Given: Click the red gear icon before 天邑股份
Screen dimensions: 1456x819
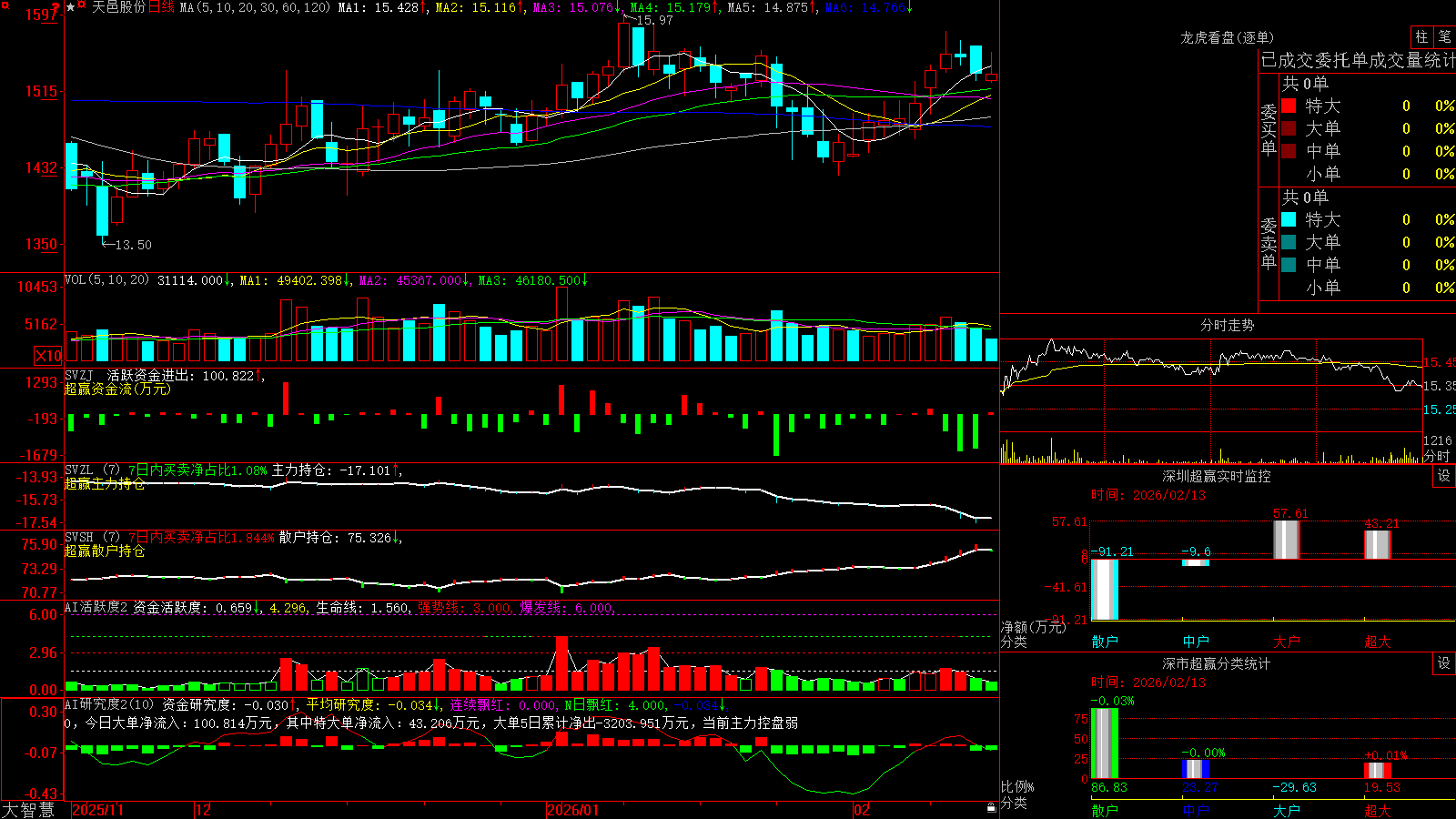Looking at the screenshot, I should (83, 6).
